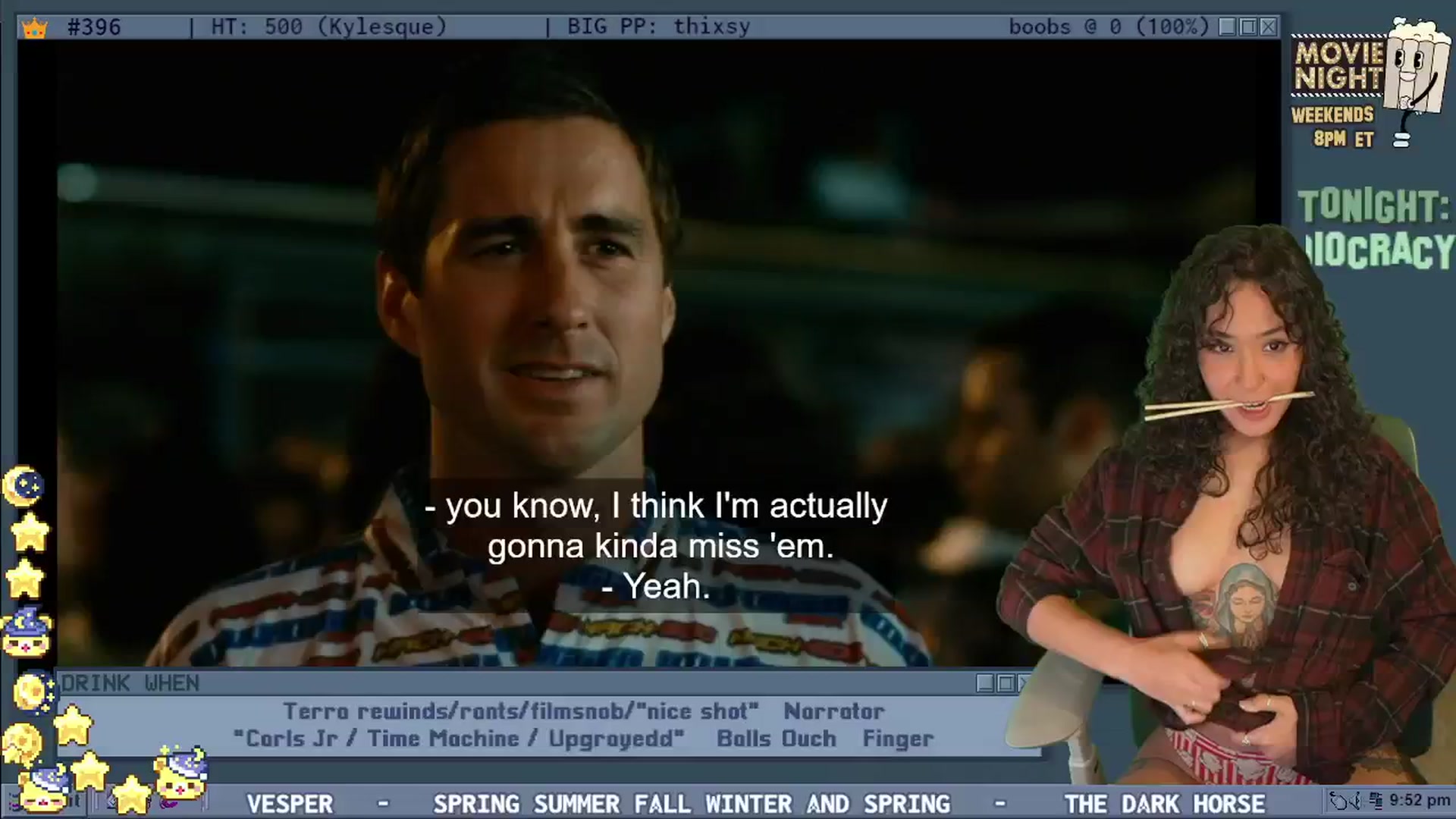1456x819 pixels.
Task: Click the "WEEKENDS 8PM ET" schedule text
Action: click(x=1333, y=127)
